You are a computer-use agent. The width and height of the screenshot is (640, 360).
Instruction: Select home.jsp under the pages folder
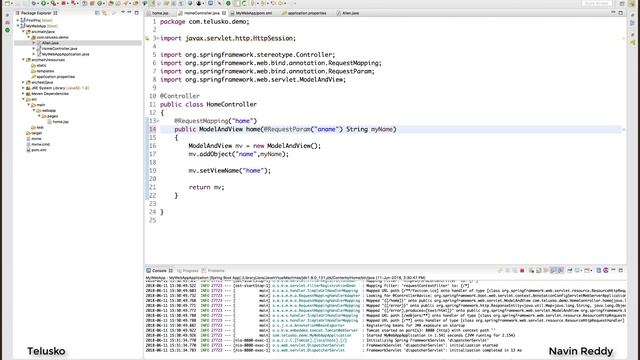point(60,122)
